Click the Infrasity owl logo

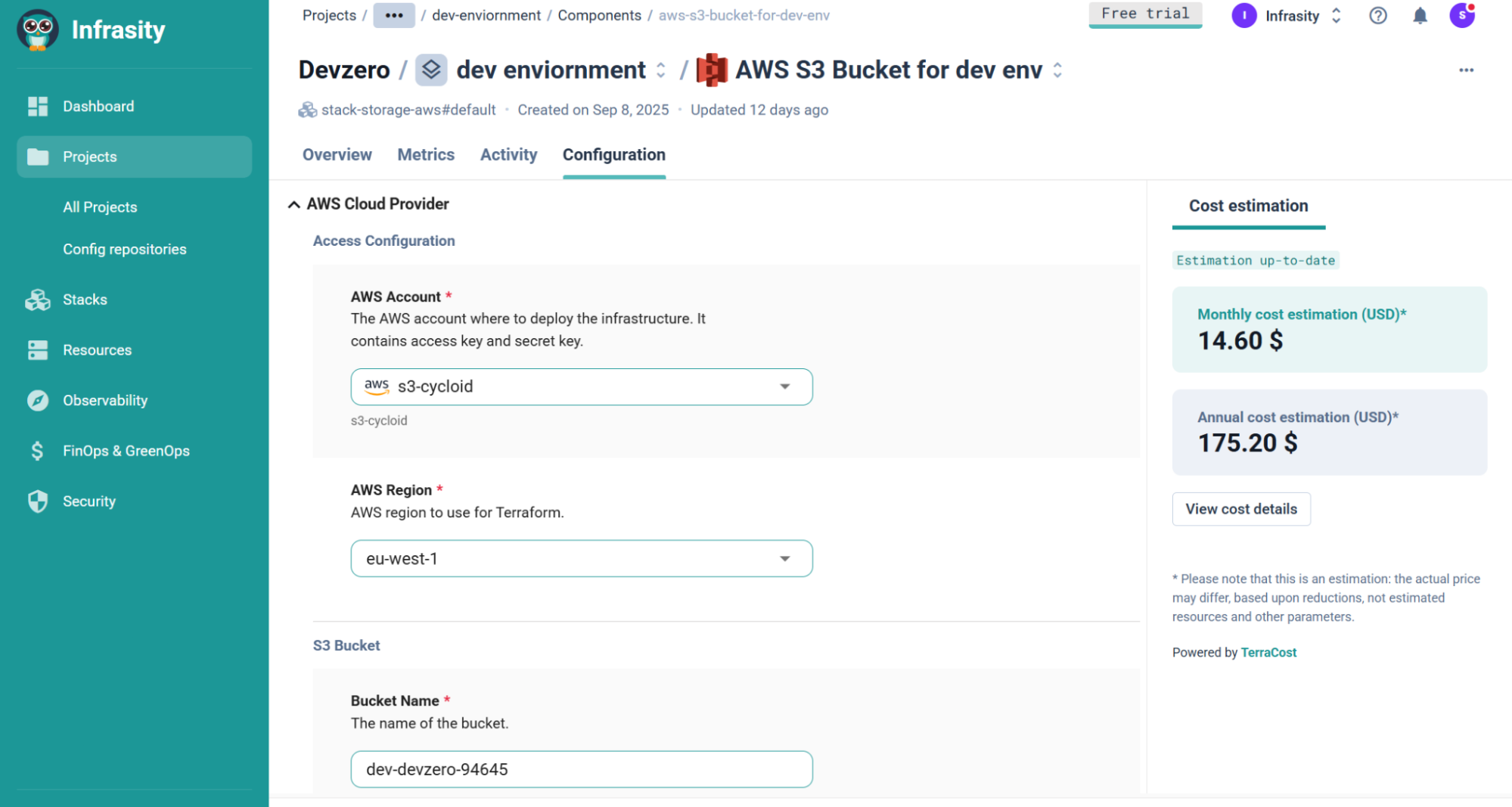point(37,29)
